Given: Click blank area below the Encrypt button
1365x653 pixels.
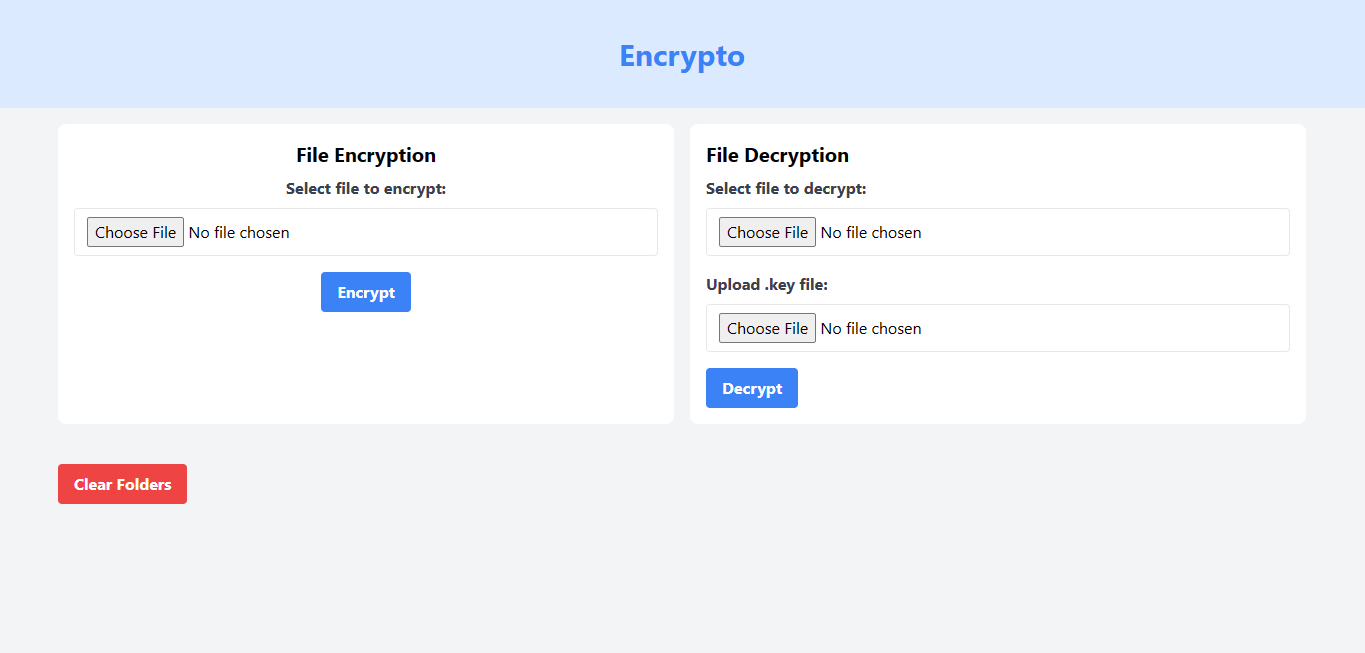Looking at the screenshot, I should click(x=366, y=370).
